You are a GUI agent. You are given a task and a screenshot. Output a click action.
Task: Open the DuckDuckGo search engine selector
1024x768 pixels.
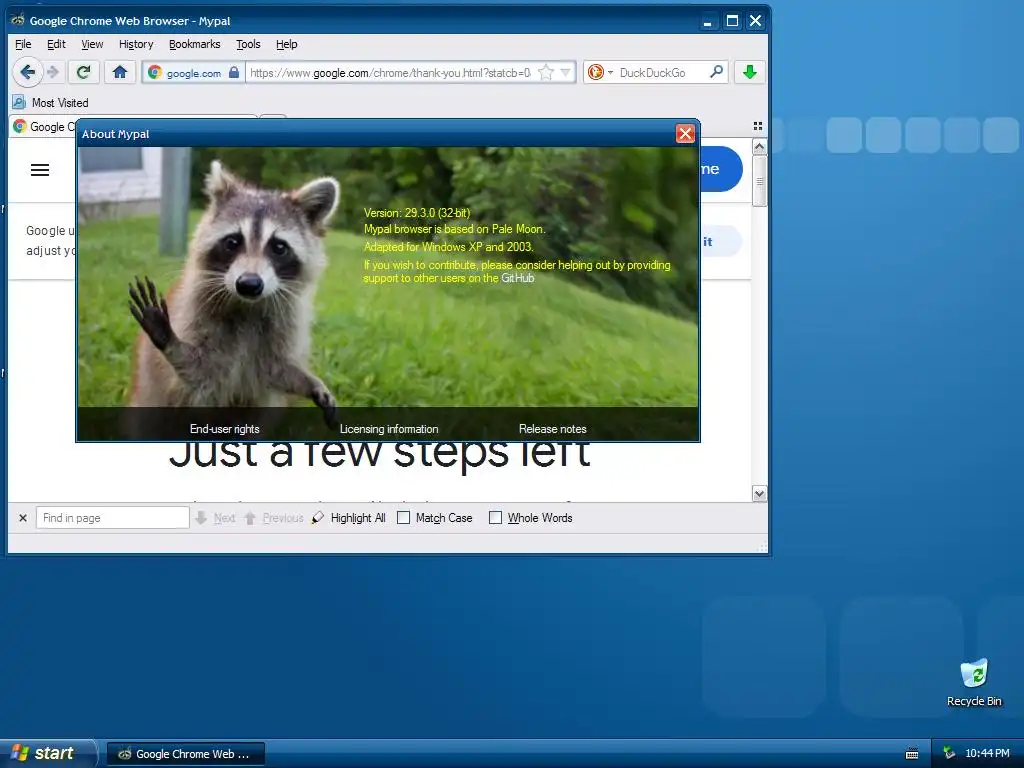[x=600, y=72]
